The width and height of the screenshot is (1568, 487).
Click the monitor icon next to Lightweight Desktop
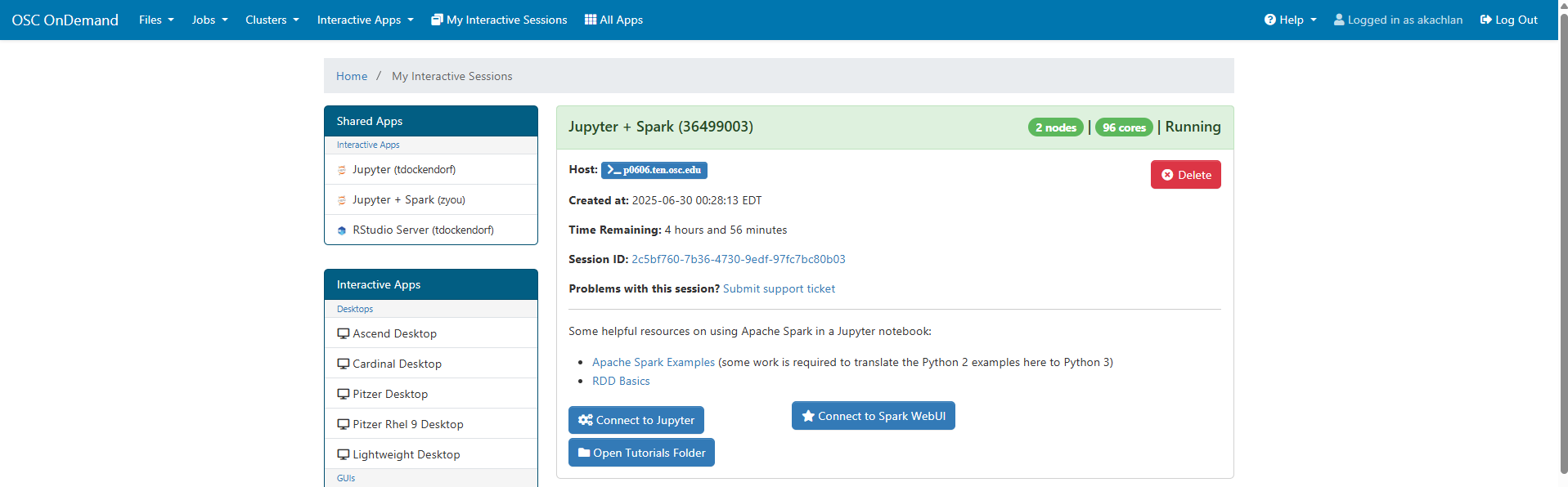click(344, 454)
